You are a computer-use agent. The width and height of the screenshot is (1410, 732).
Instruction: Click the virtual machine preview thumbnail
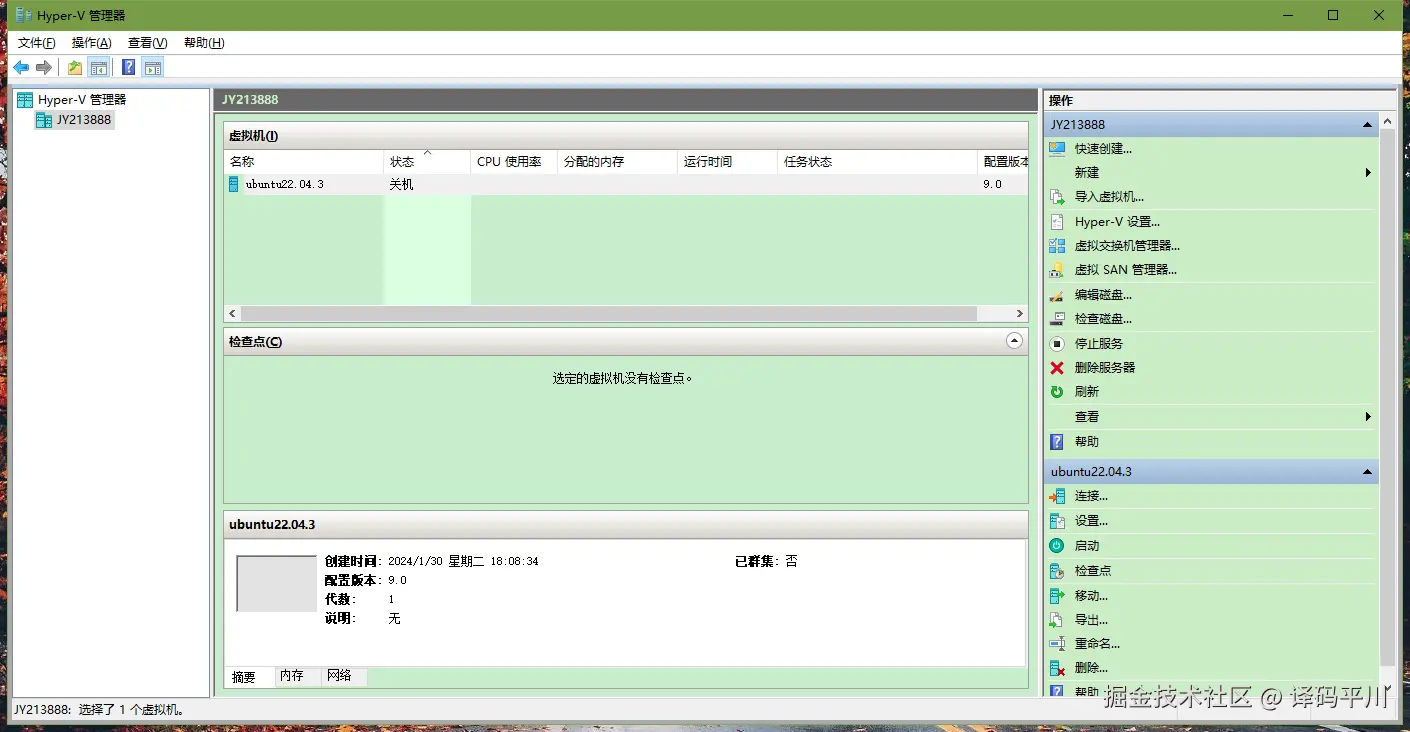pyautogui.click(x=276, y=584)
